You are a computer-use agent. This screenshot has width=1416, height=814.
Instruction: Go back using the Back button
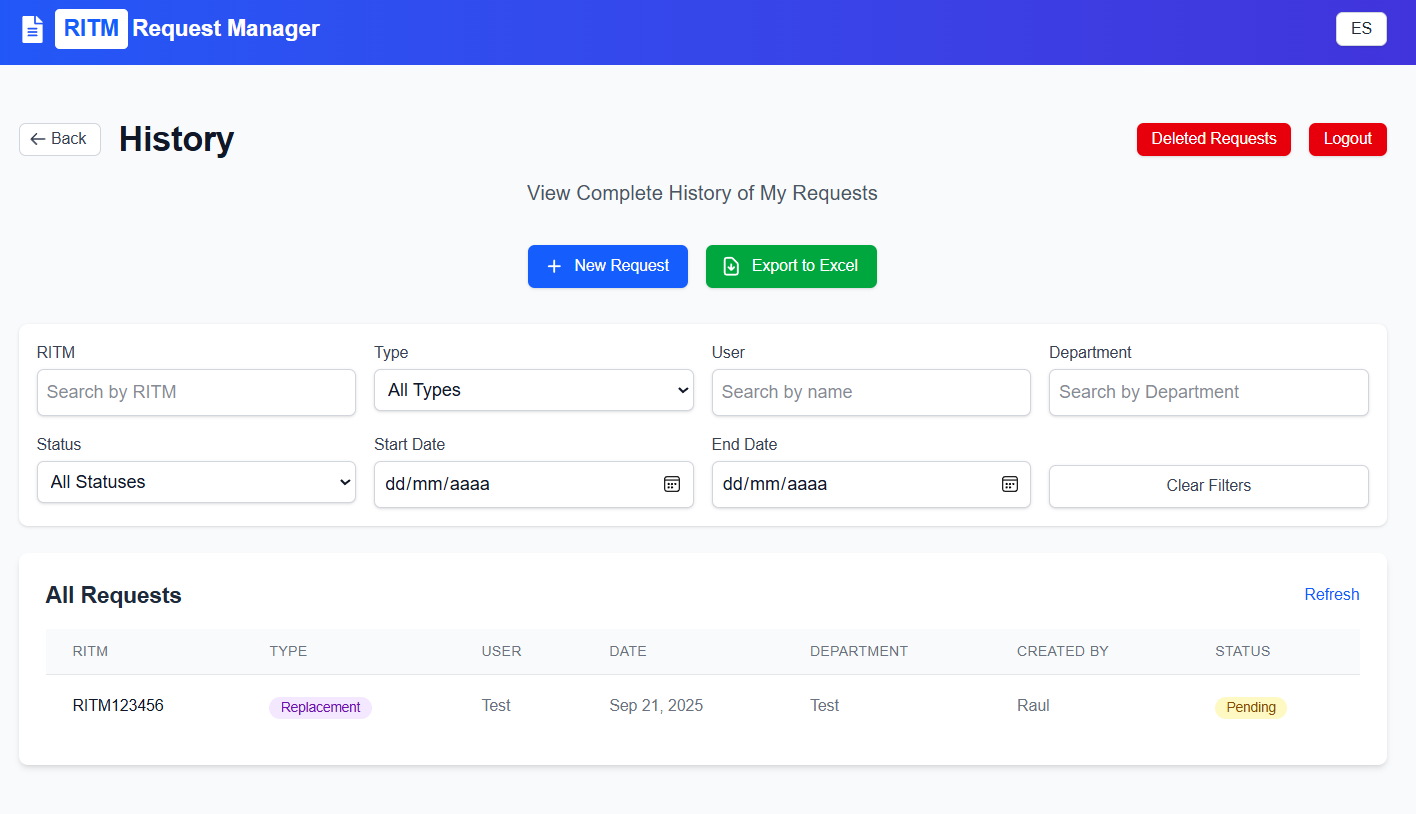tap(60, 139)
